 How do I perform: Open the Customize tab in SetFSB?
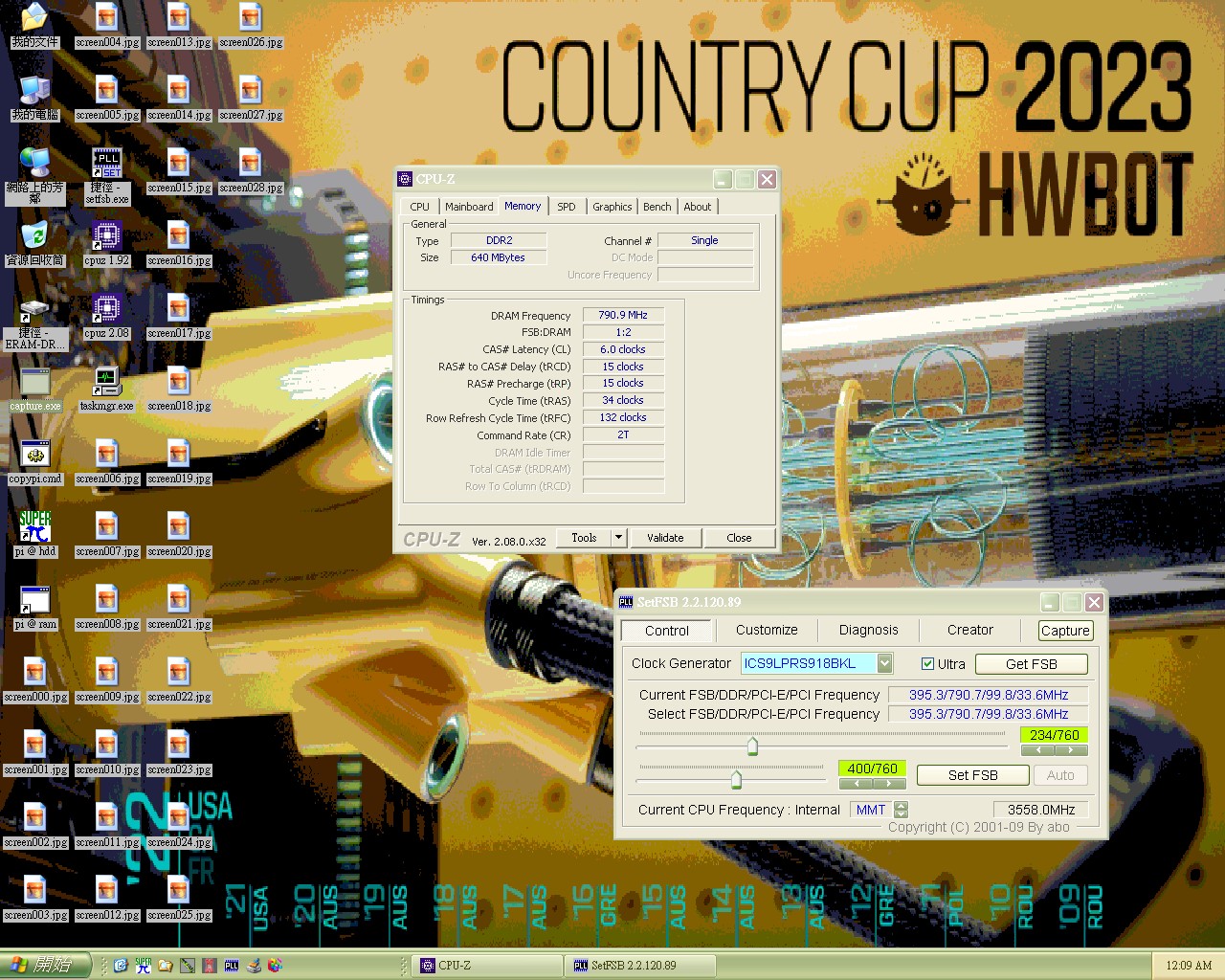tap(767, 630)
